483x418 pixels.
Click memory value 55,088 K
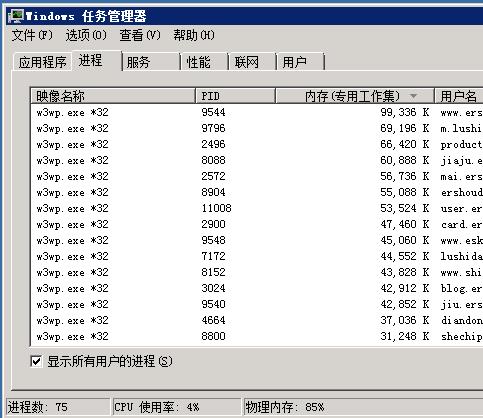point(405,192)
